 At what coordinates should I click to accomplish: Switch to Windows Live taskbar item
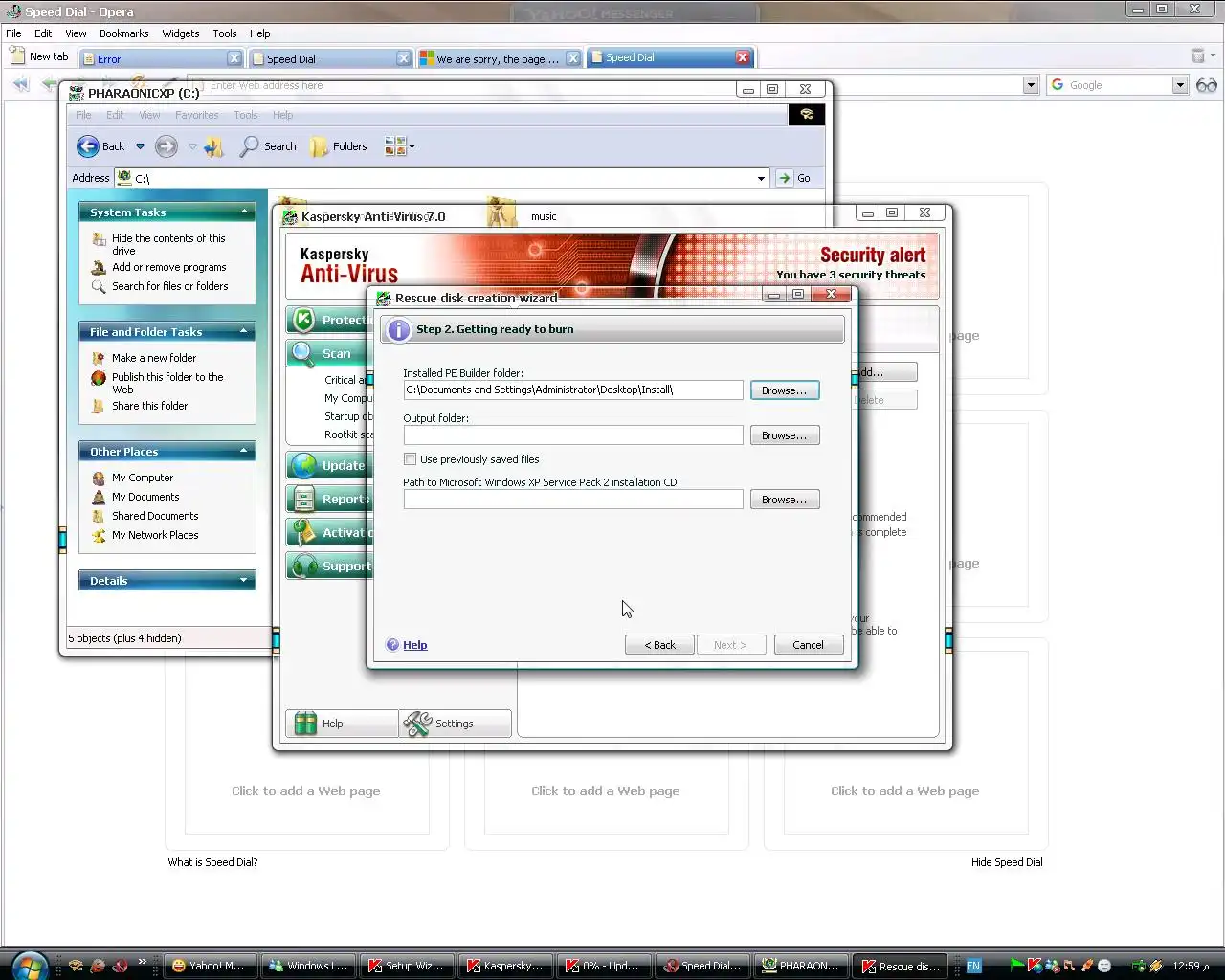click(x=308, y=966)
